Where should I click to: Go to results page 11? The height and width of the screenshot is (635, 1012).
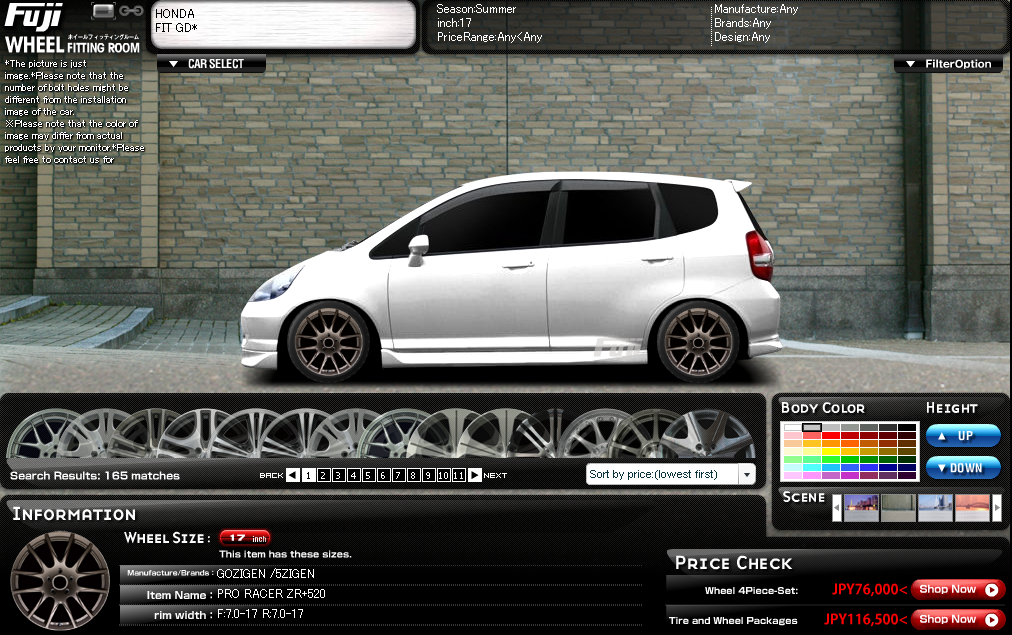coord(458,476)
